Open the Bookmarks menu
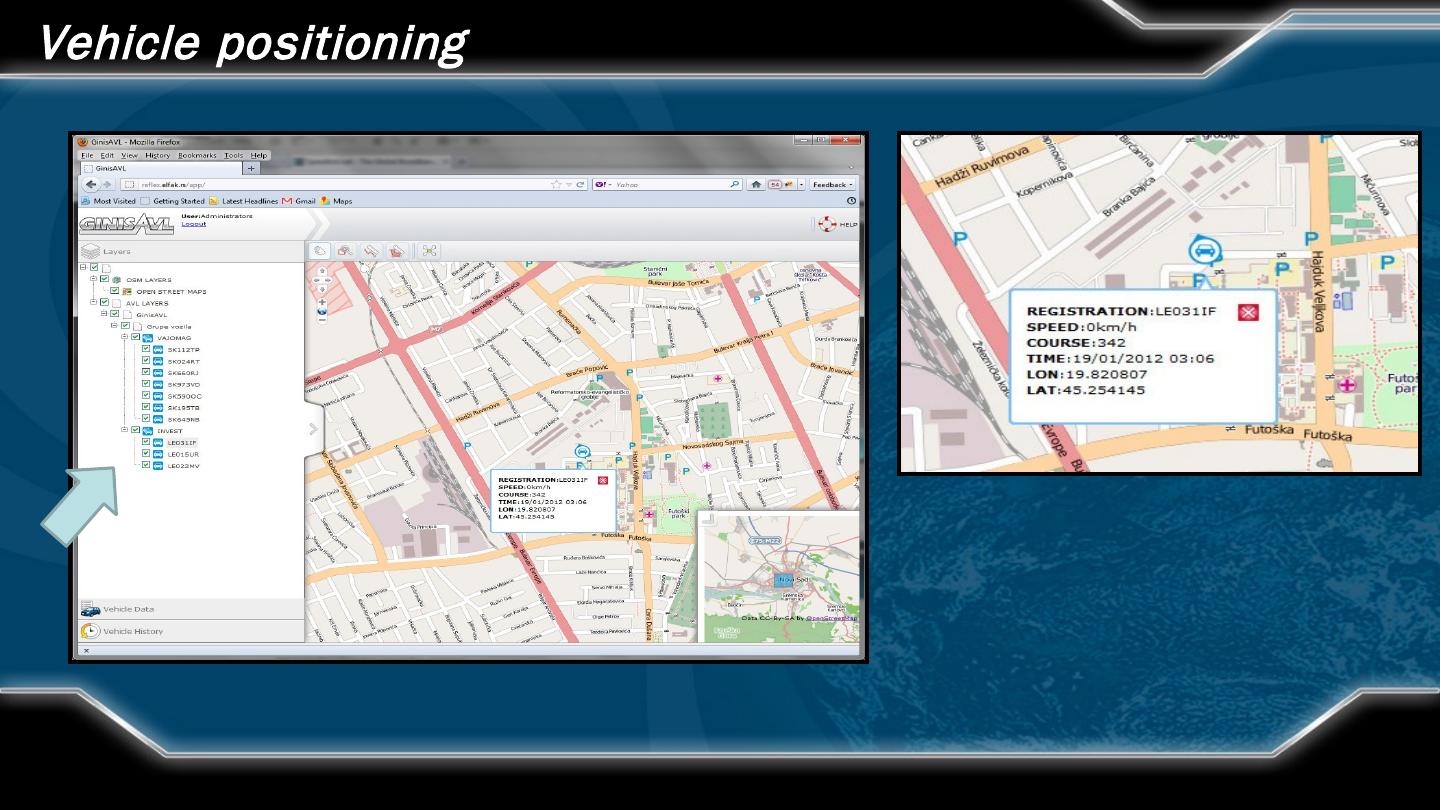The height and width of the screenshot is (810, 1440). coord(197,156)
